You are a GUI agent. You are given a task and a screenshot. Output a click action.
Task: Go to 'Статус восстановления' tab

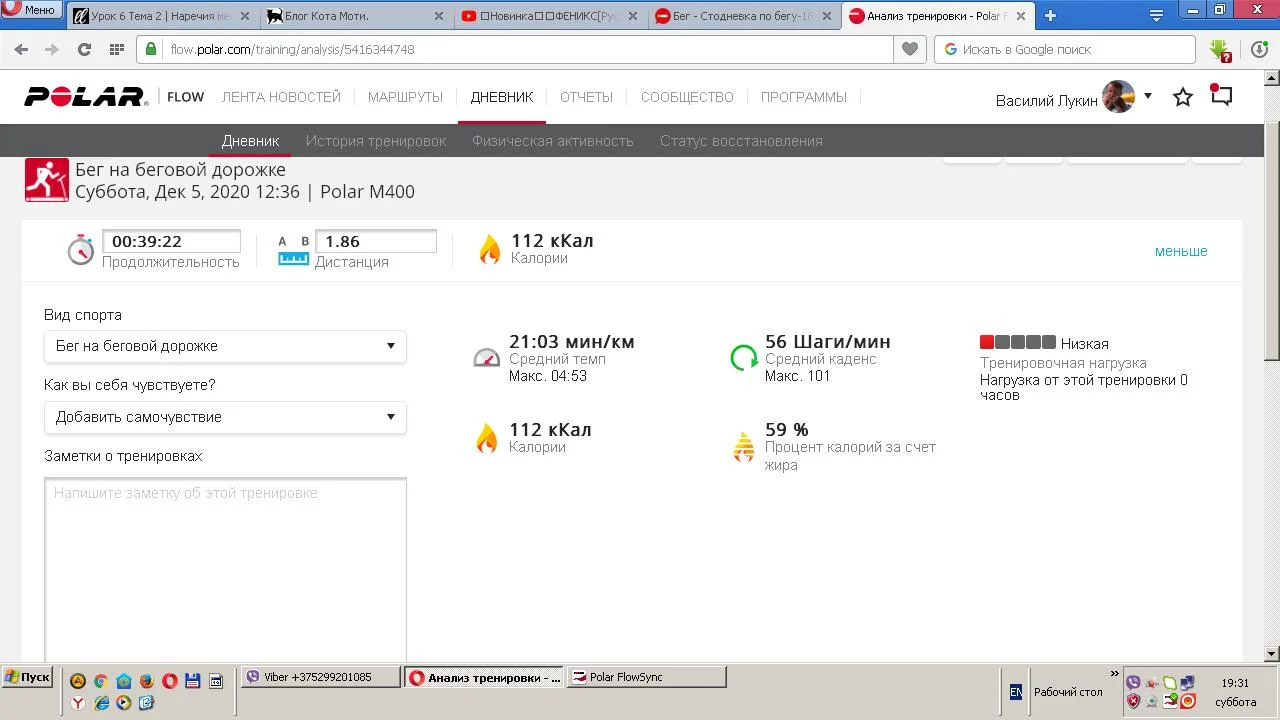(741, 141)
